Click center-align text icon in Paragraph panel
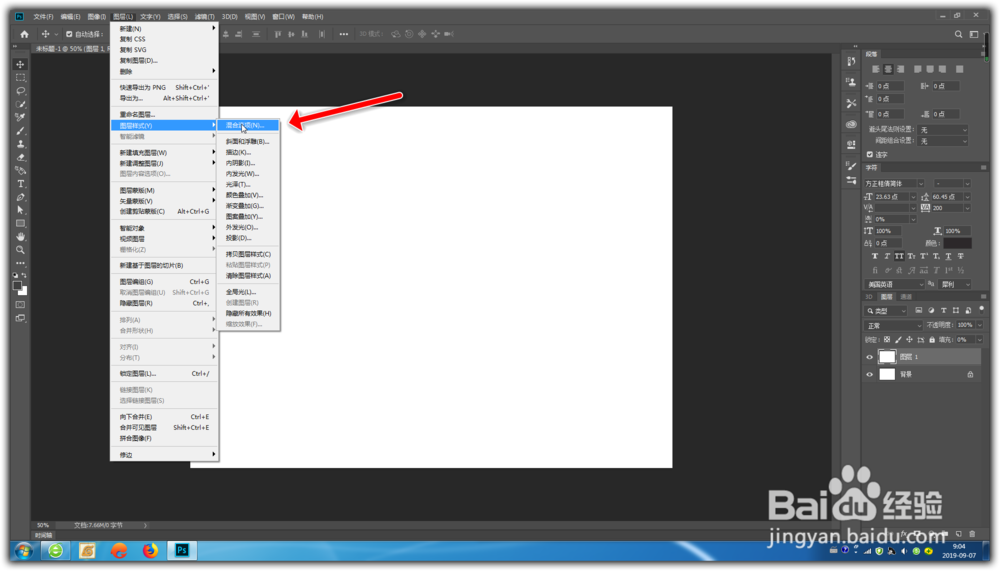This screenshot has width=1000, height=571. pyautogui.click(x=888, y=69)
